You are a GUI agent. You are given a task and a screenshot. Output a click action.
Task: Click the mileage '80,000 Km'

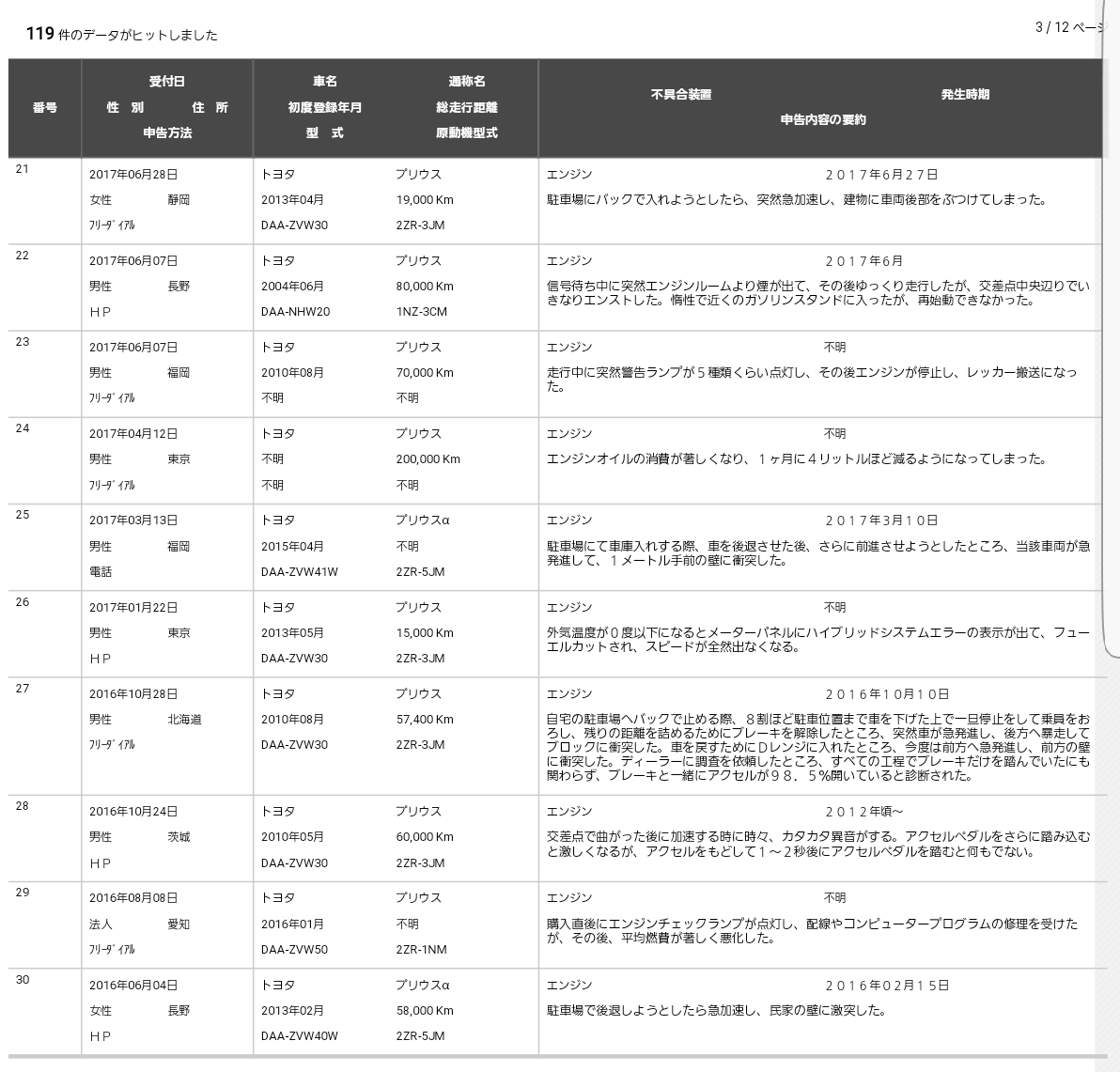coord(425,287)
